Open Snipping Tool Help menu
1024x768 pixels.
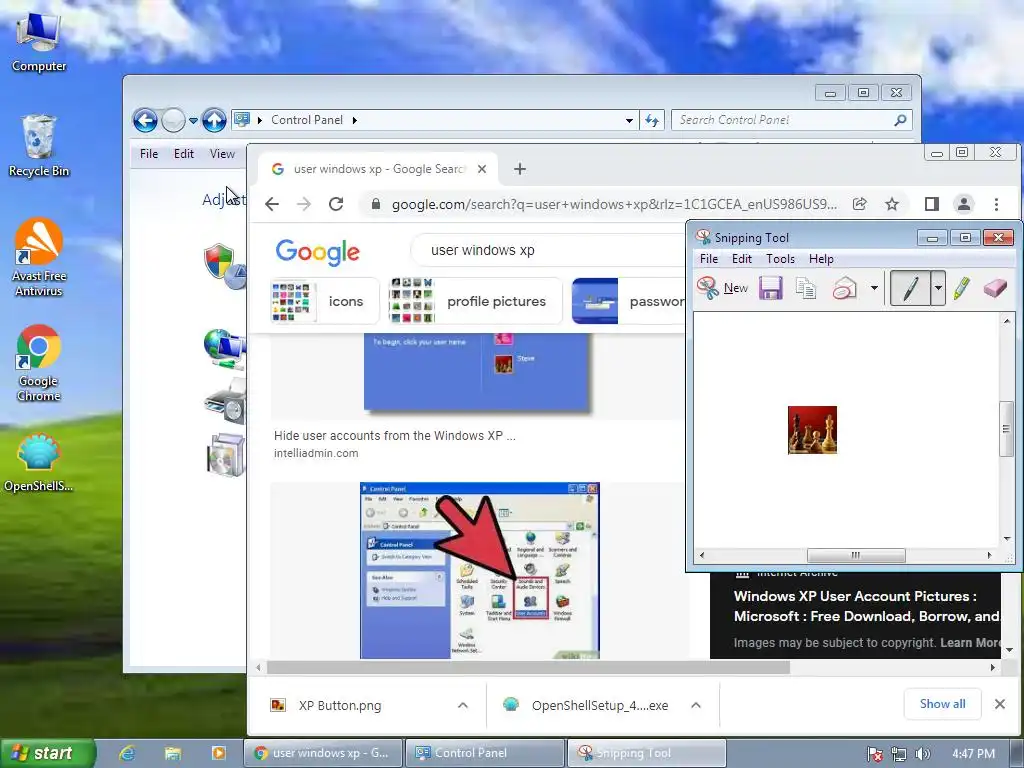pos(821,259)
